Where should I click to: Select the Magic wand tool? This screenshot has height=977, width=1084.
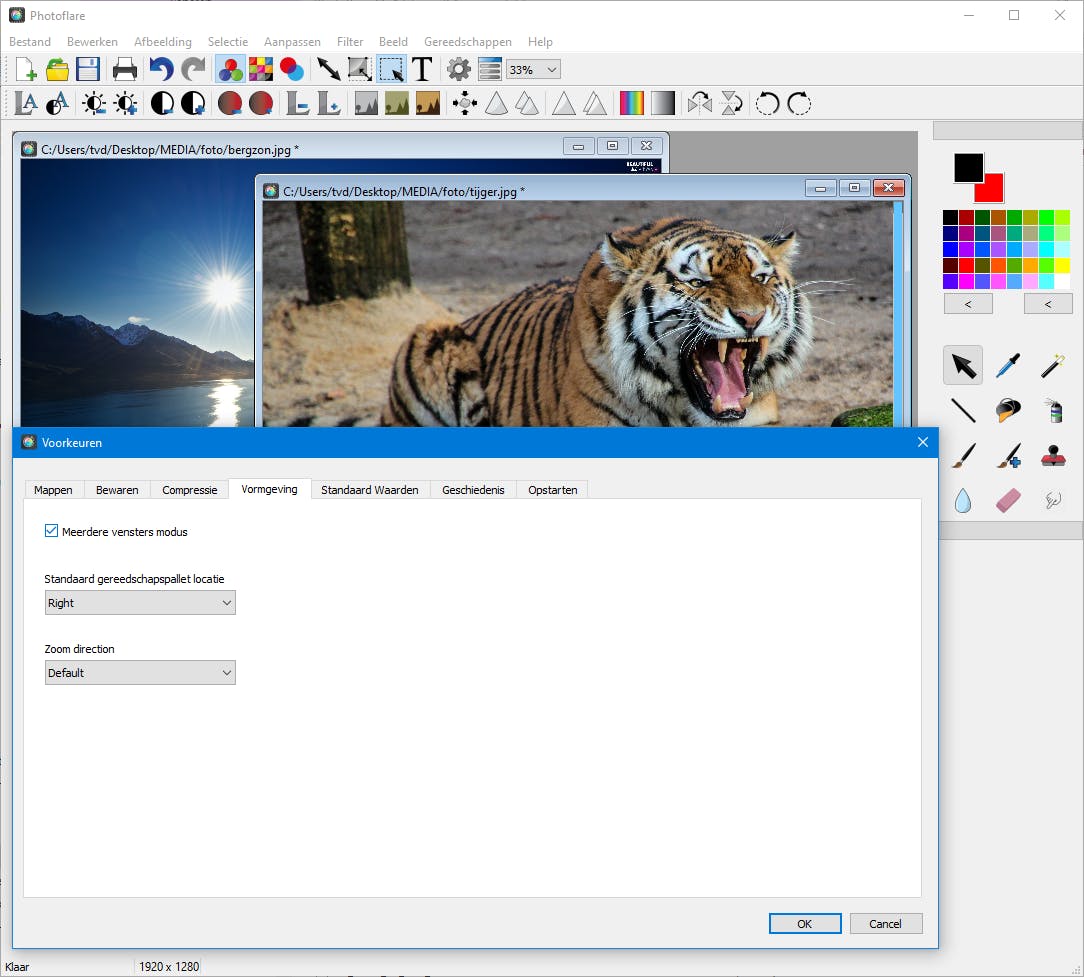(x=1052, y=366)
